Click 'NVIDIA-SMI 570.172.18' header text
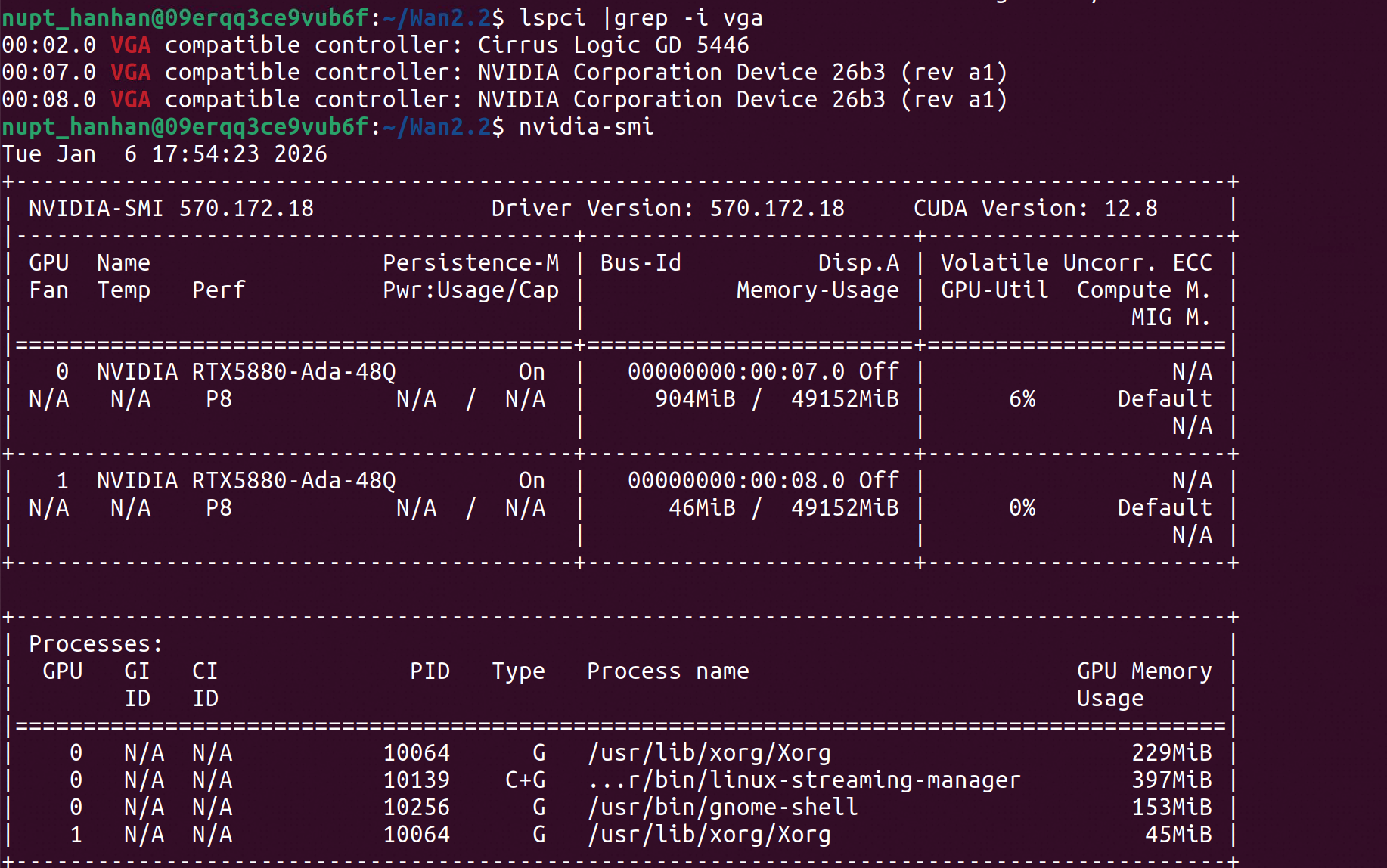Viewport: 1387px width, 868px height. 171,208
